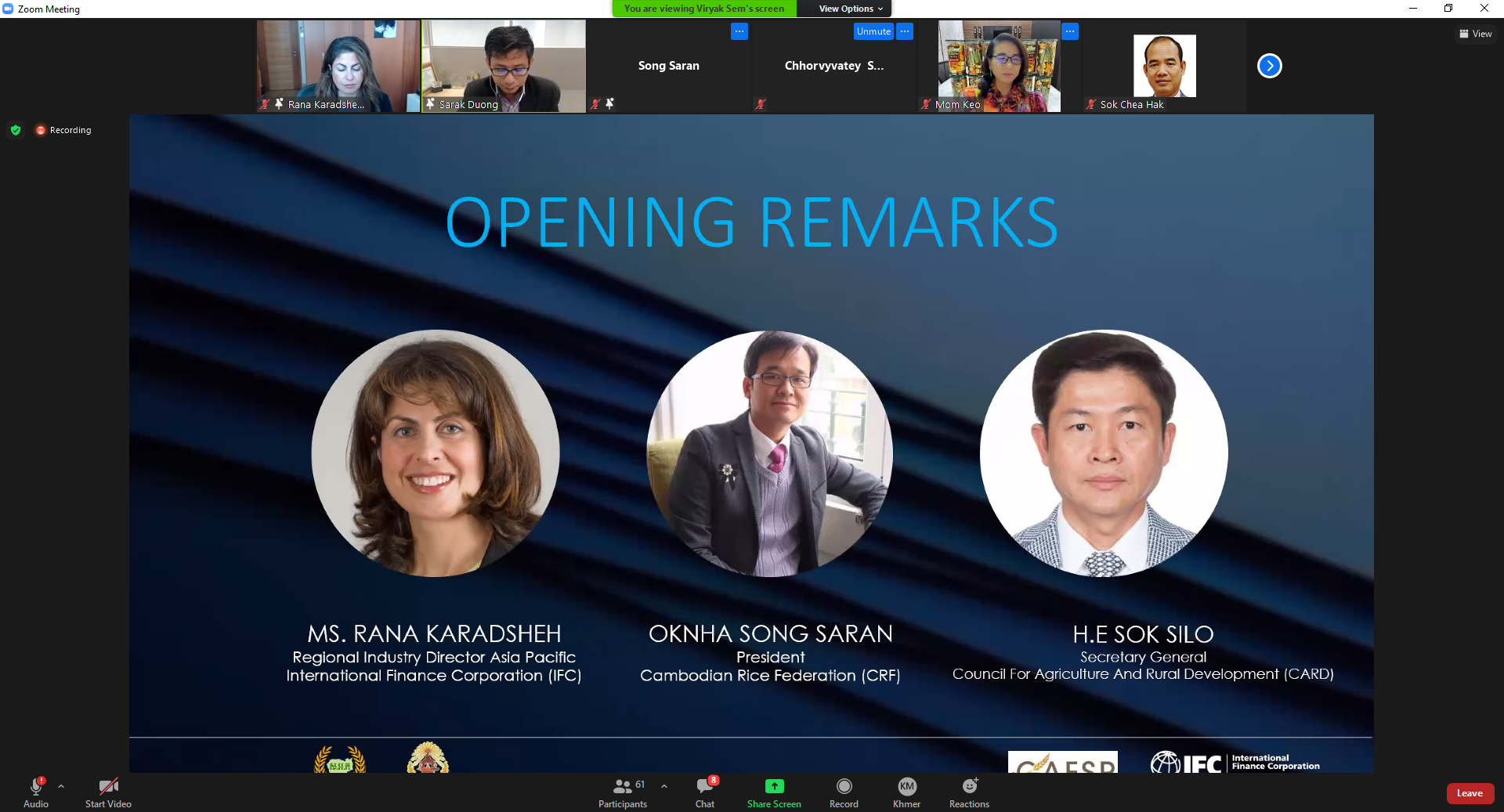The height and width of the screenshot is (812, 1504).
Task: Select Mom Keo's video thumbnail
Action: [x=1000, y=66]
